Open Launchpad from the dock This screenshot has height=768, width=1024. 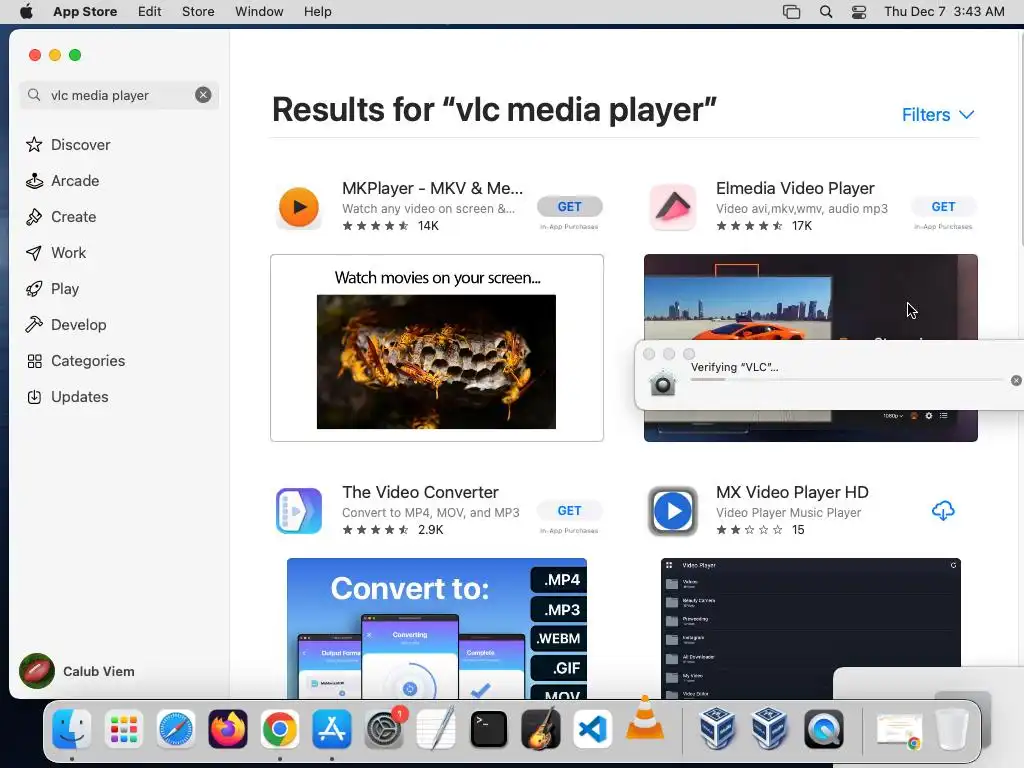(123, 729)
